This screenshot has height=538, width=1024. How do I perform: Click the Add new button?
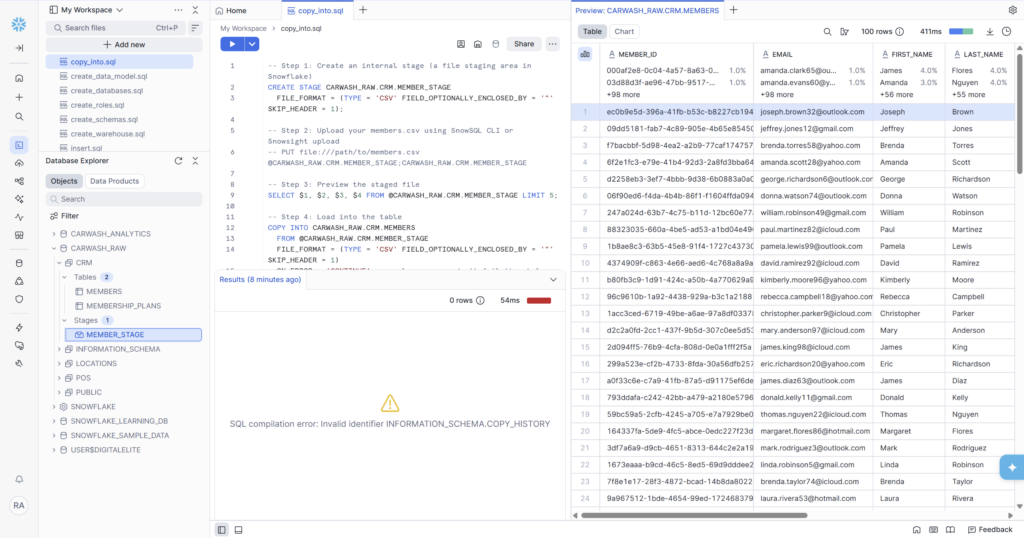tap(124, 45)
